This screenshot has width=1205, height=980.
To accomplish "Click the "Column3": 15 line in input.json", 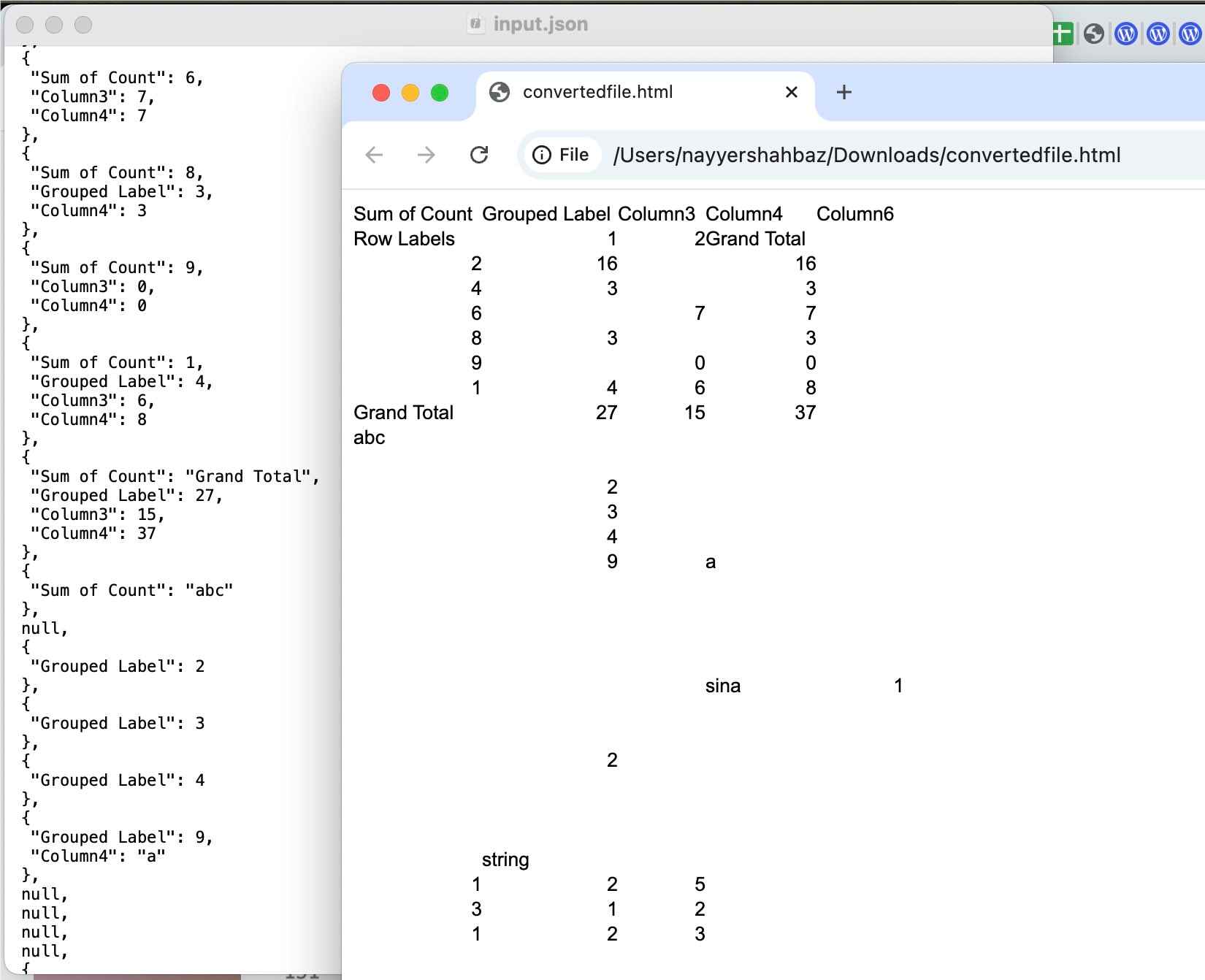I will point(98,515).
